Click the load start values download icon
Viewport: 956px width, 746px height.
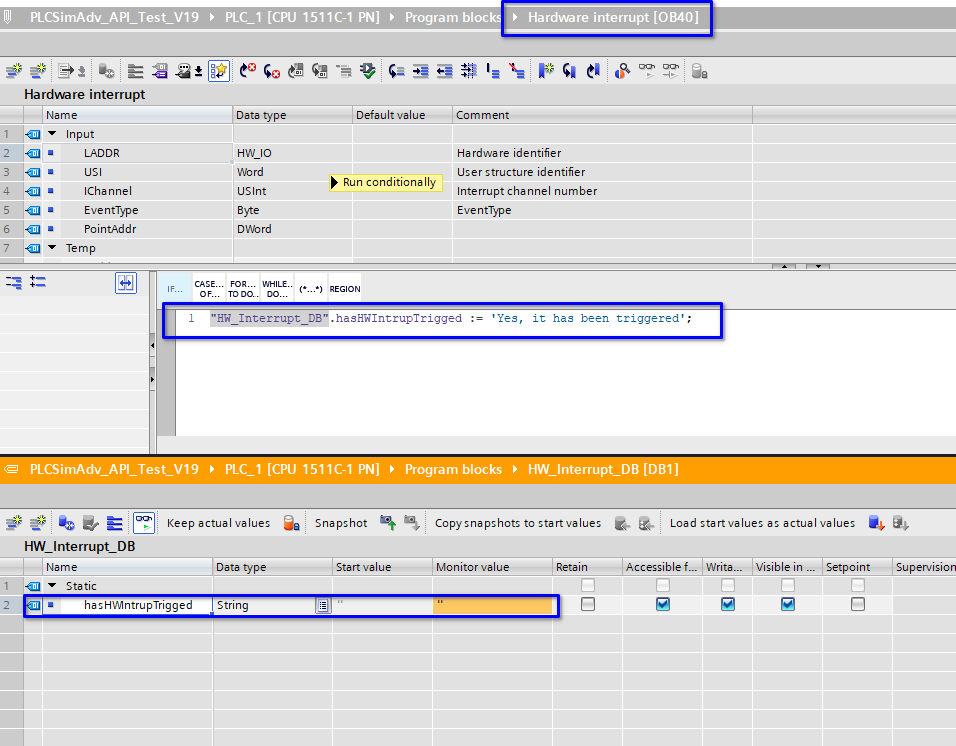(x=876, y=523)
